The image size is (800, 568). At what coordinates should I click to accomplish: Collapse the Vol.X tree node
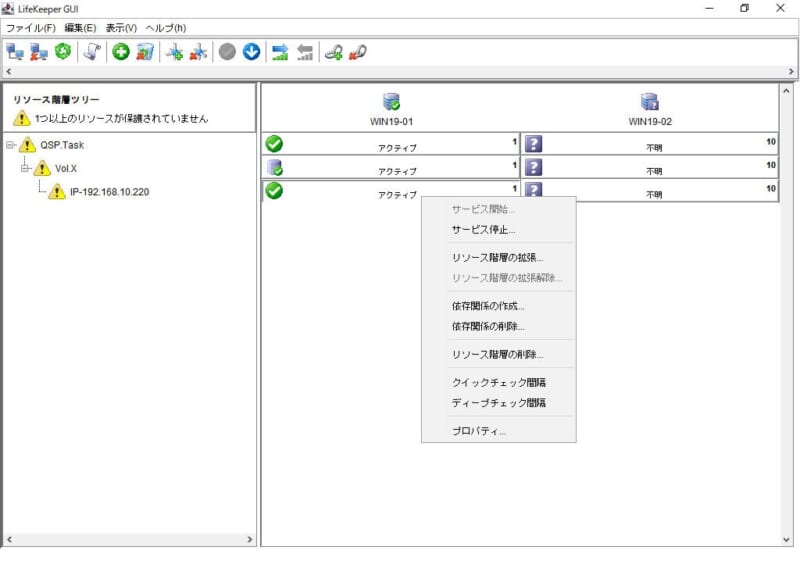pyautogui.click(x=26, y=169)
